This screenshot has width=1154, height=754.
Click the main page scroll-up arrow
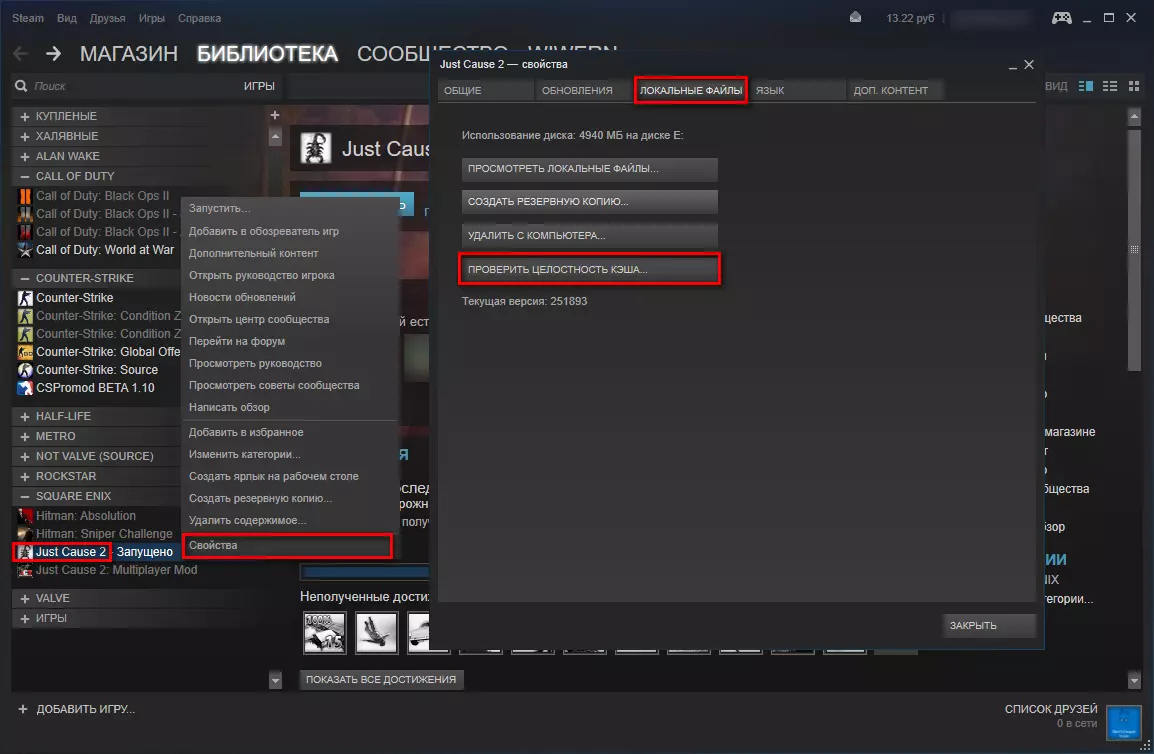tap(1134, 116)
